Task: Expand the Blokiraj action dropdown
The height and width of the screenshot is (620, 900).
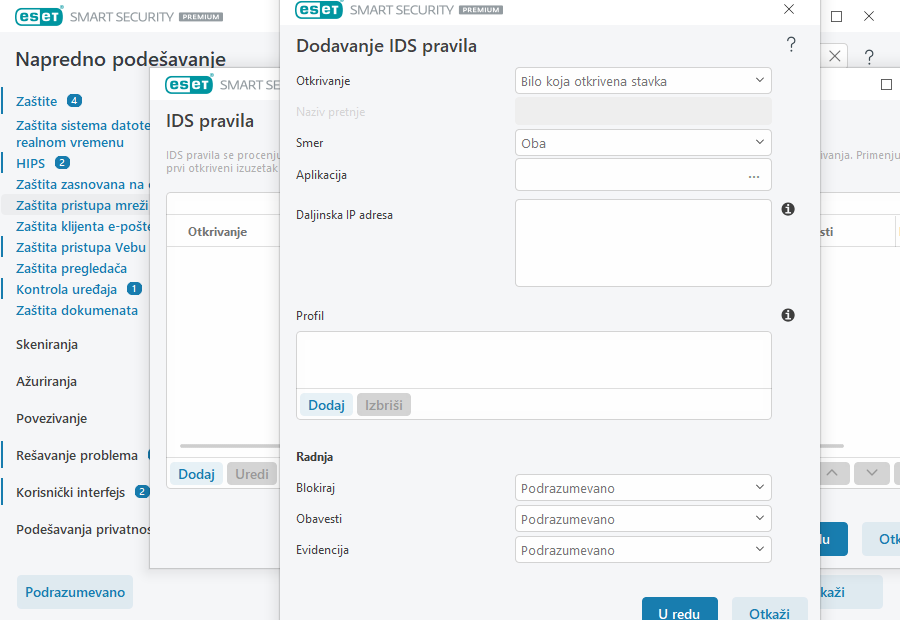Action: pyautogui.click(x=643, y=488)
